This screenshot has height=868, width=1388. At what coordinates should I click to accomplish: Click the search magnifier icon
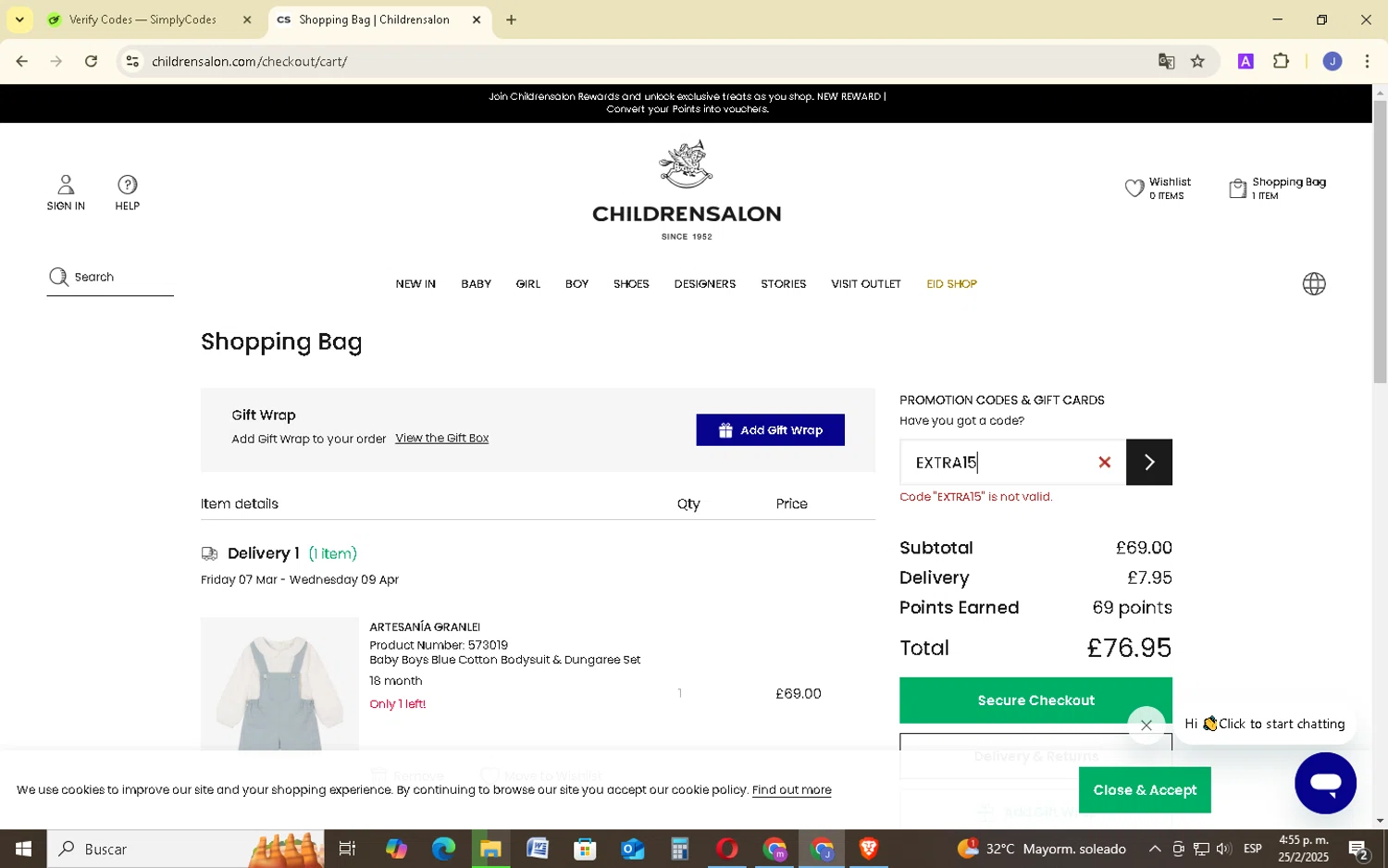click(58, 277)
